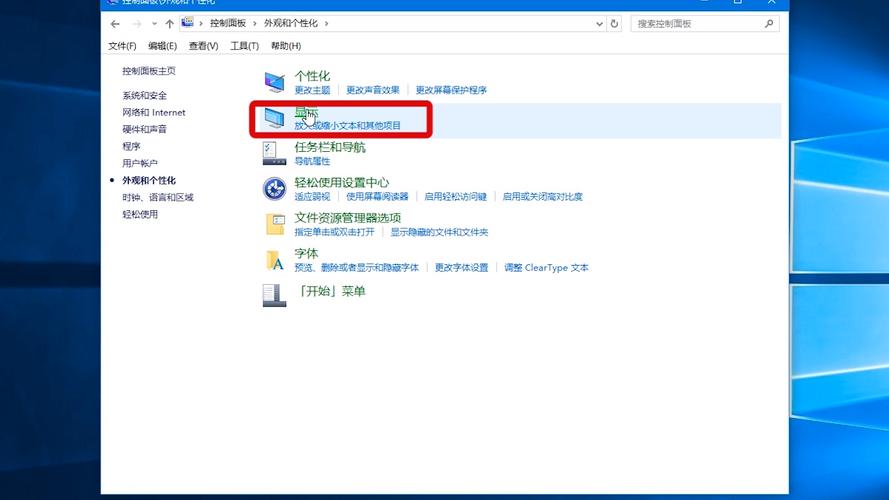The width and height of the screenshot is (889, 500).
Task: Click the 个性化 monitor icon
Action: coord(274,82)
